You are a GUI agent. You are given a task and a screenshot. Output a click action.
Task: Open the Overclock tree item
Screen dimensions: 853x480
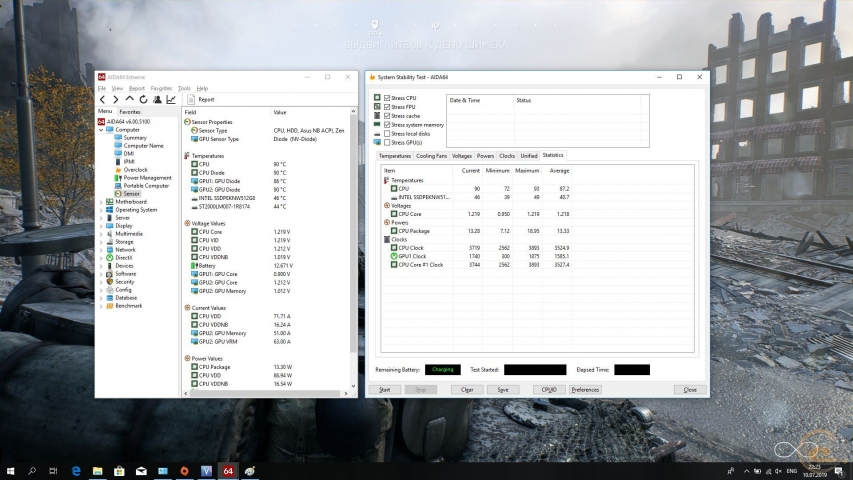pyautogui.click(x=135, y=170)
